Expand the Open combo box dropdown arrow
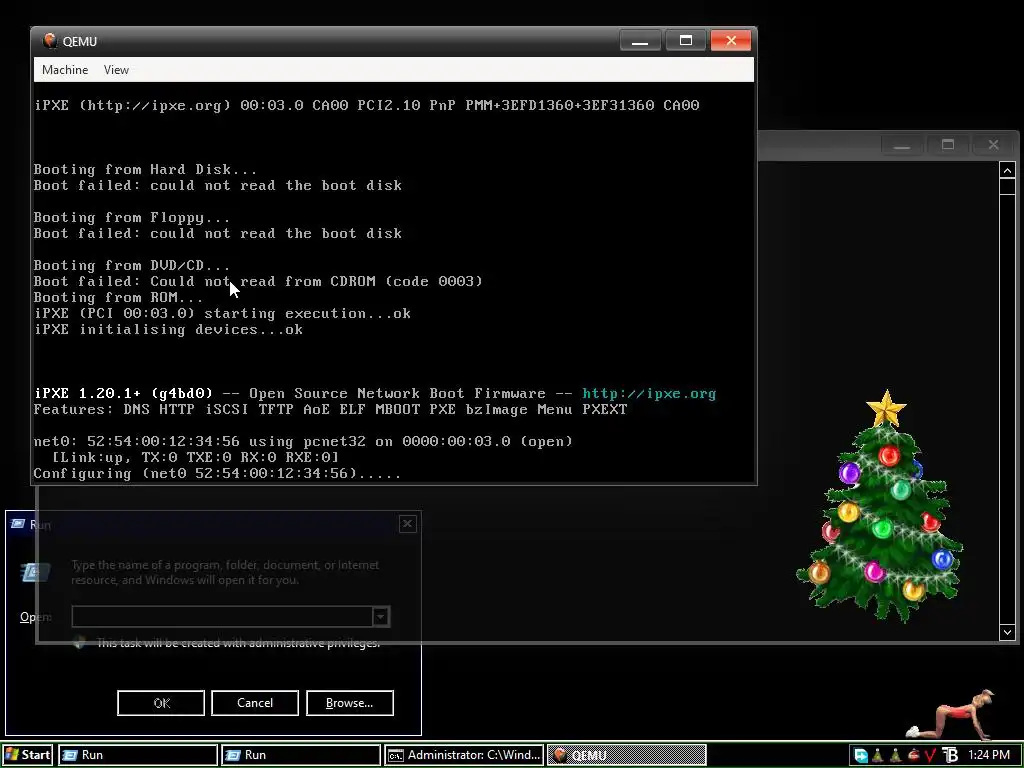This screenshot has width=1024, height=768. tap(381, 616)
